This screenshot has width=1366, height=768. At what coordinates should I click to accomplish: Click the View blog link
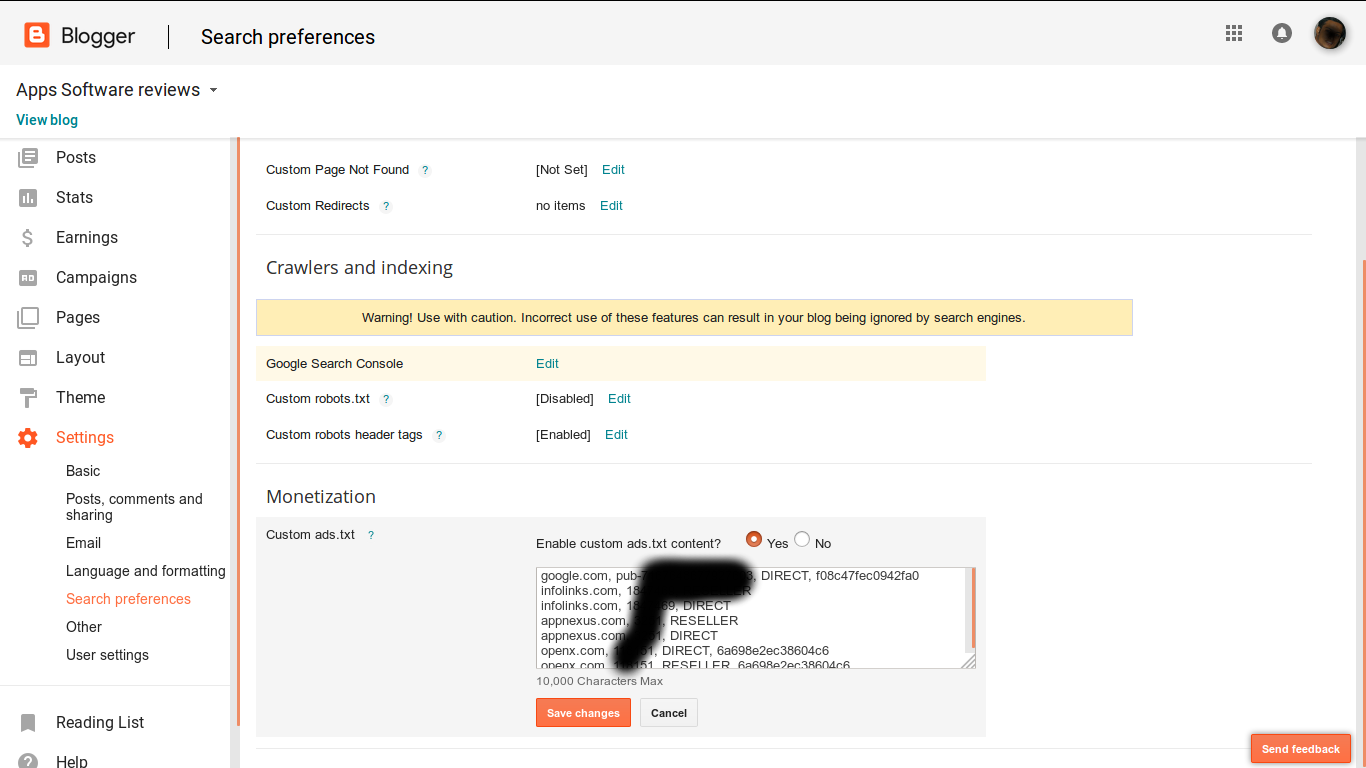47,120
